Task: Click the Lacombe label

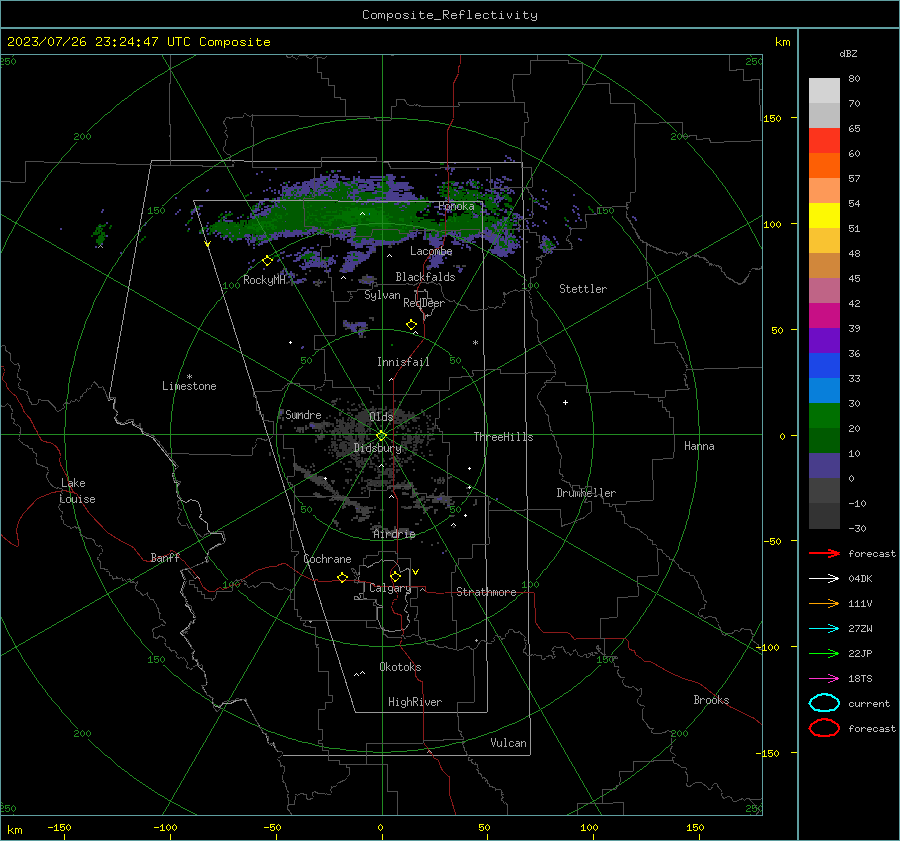Action: click(x=431, y=251)
